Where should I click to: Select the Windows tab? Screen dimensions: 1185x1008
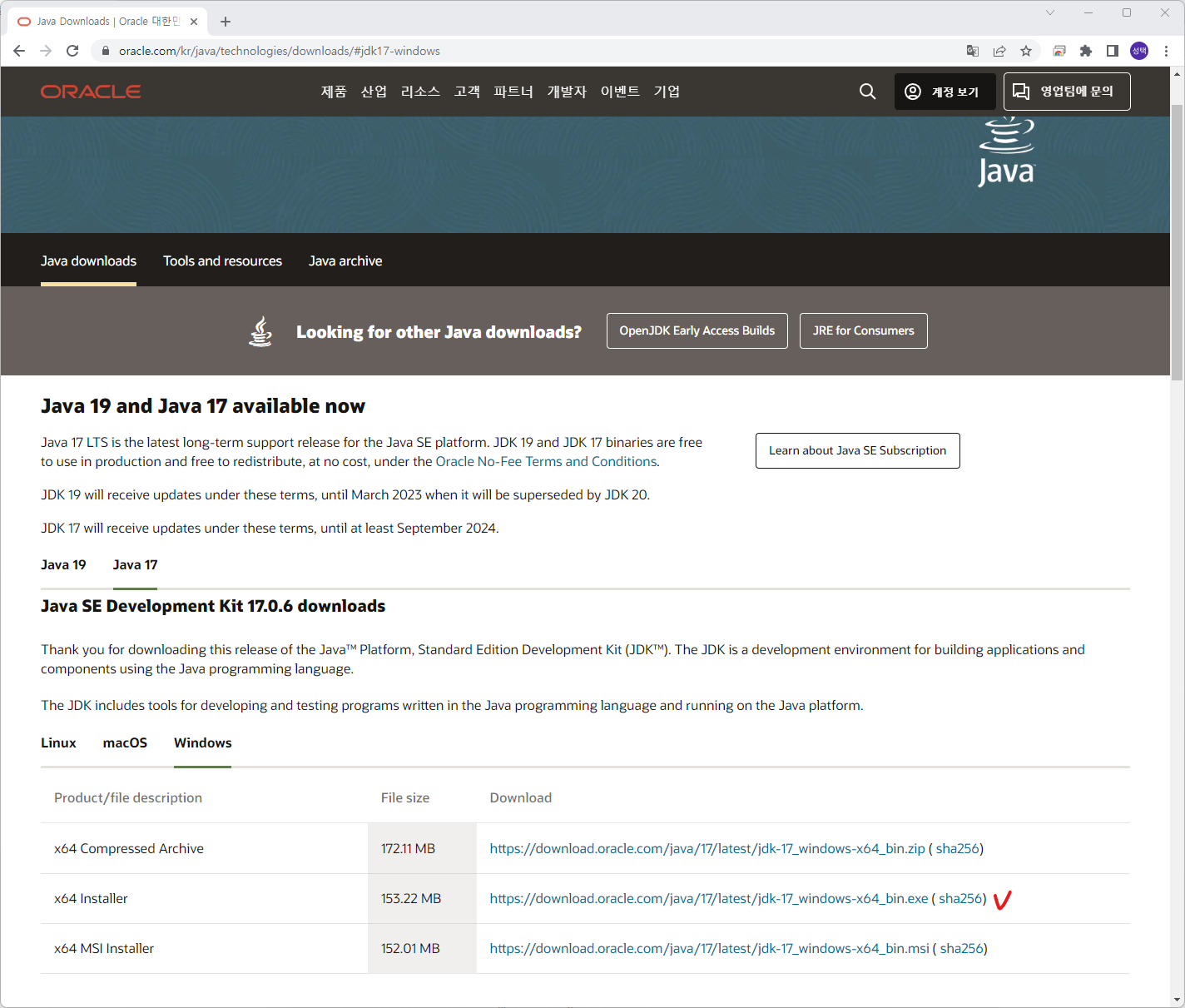point(203,742)
